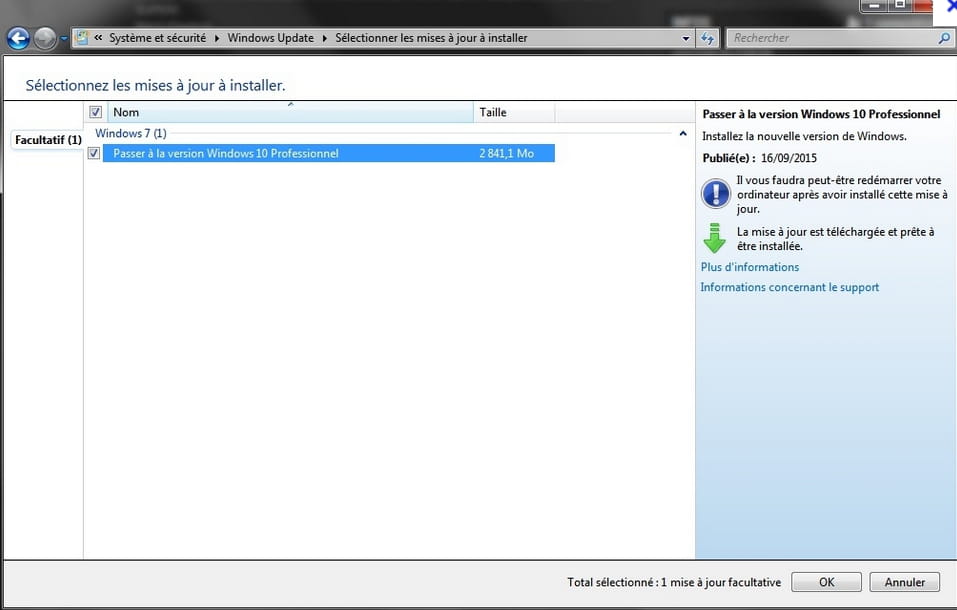Click the Forward navigation arrow

coord(45,39)
